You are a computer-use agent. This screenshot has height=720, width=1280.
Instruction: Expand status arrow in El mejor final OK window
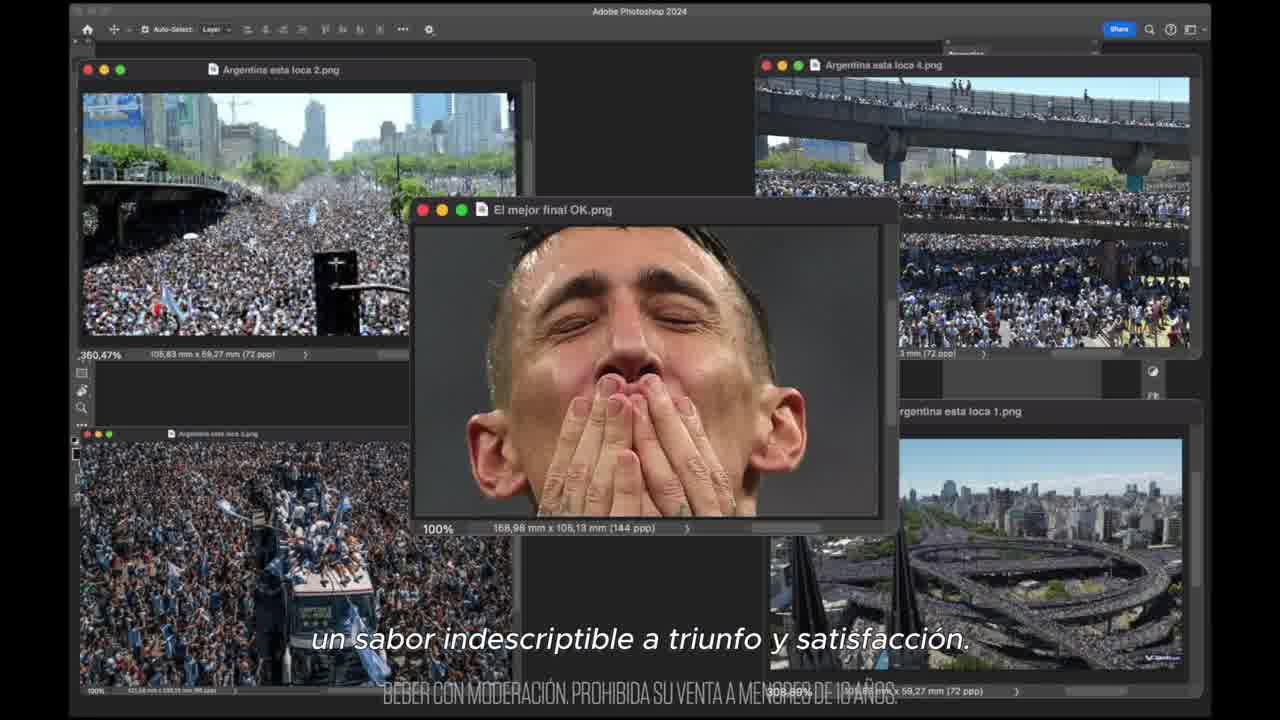pos(687,529)
